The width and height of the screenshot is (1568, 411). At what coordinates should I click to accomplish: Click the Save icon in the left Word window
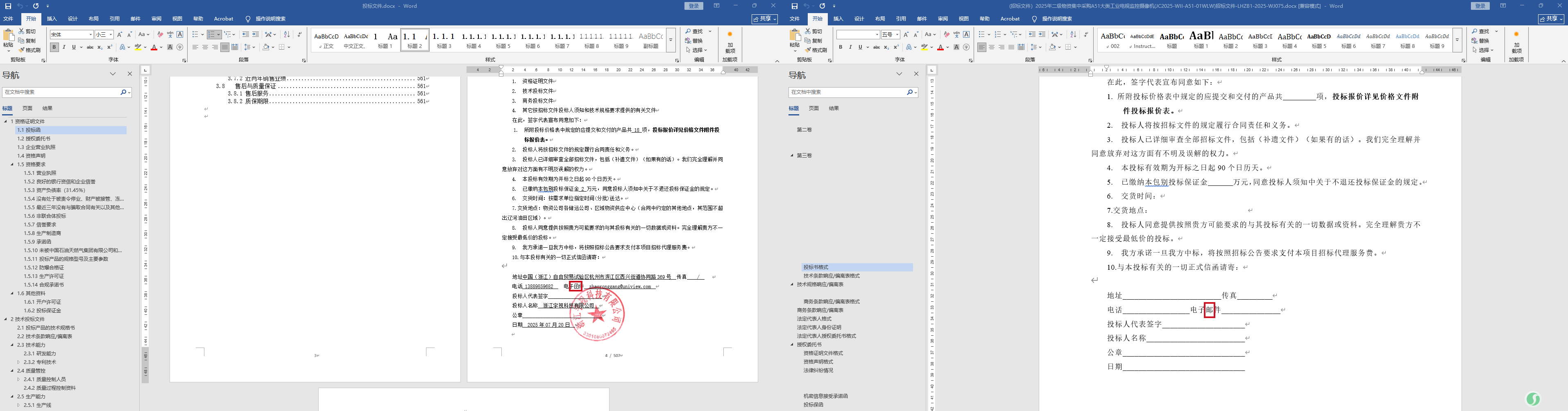(x=8, y=6)
